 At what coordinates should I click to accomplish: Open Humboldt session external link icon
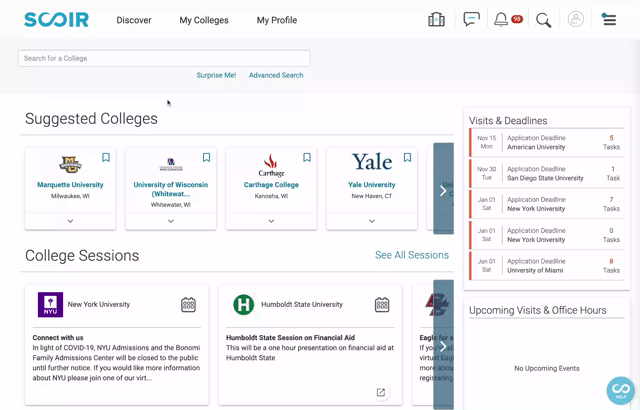pos(381,392)
